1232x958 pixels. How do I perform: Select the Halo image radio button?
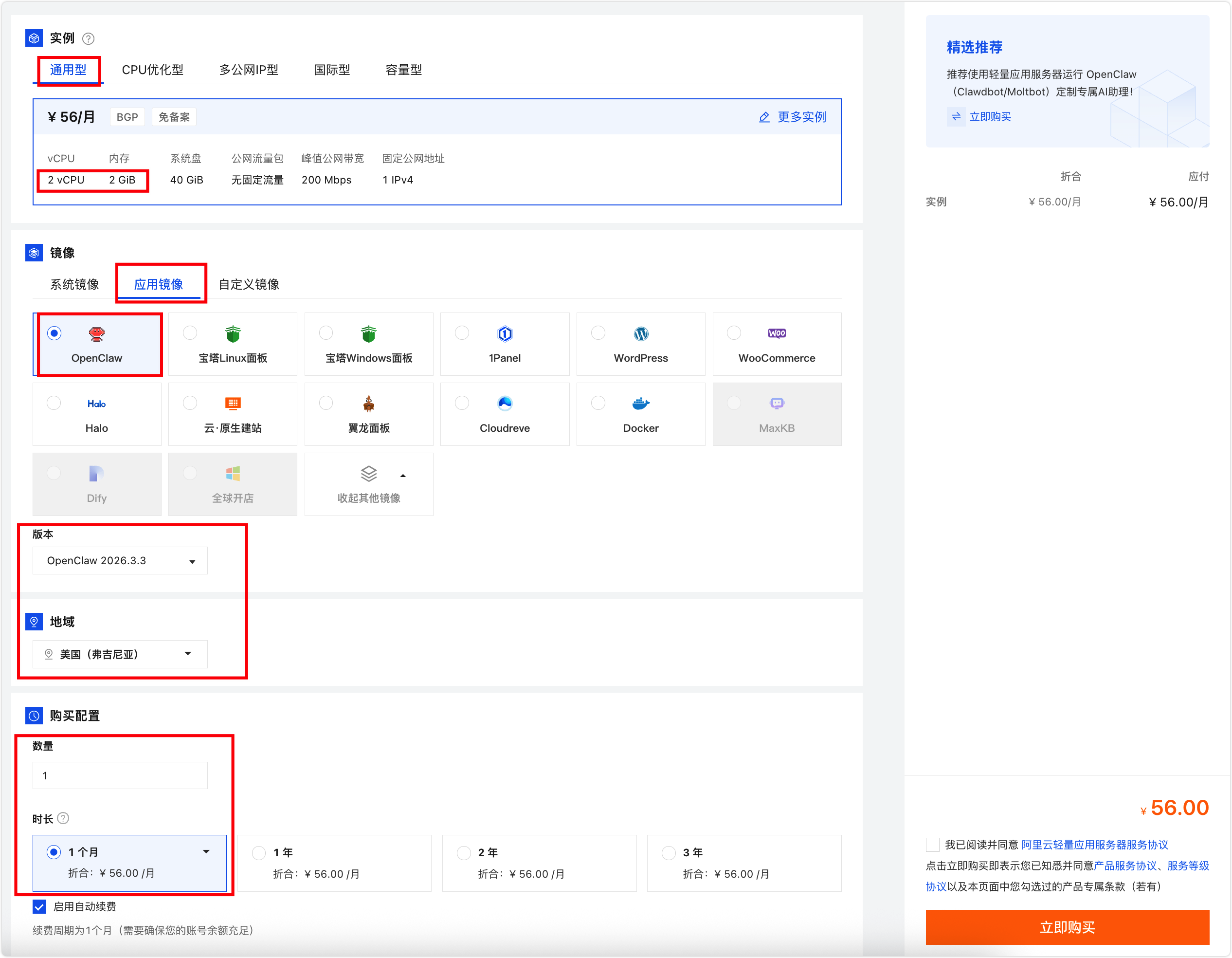click(54, 403)
